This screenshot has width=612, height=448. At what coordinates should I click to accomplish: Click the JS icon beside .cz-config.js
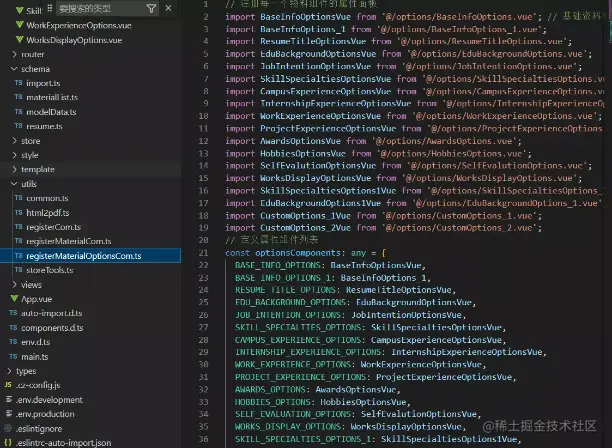tap(8, 385)
